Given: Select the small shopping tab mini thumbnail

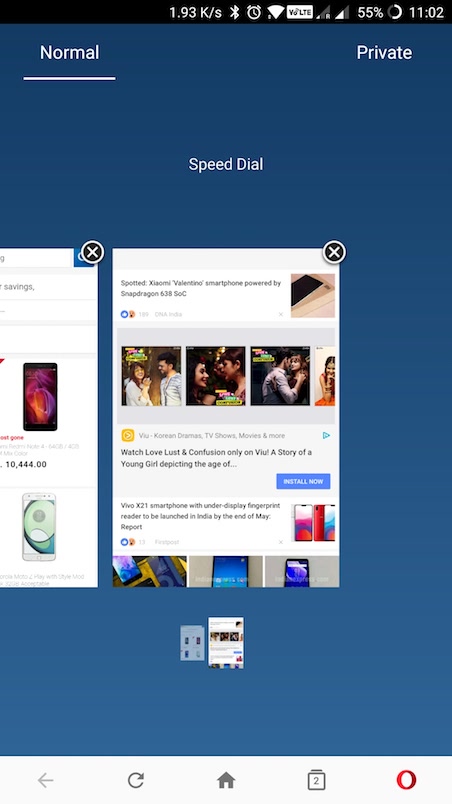Looking at the screenshot, I should coord(192,643).
